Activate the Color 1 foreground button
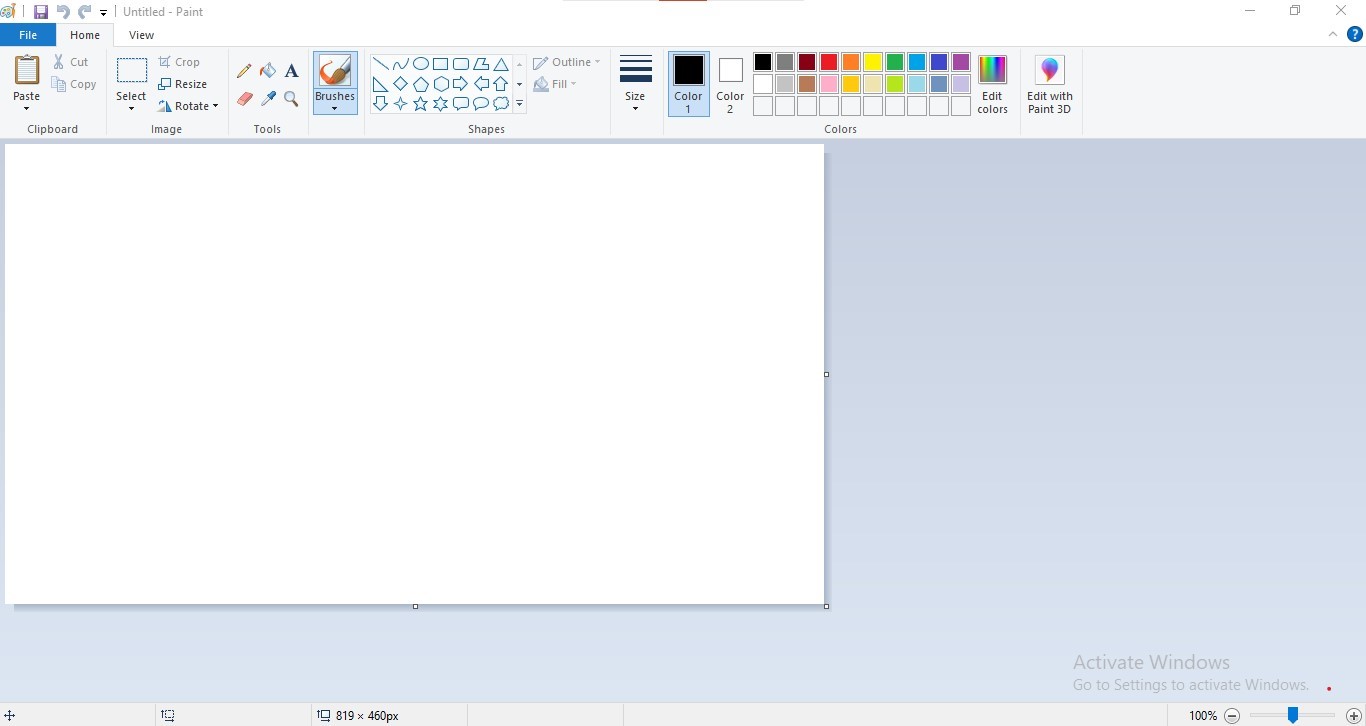Image resolution: width=1366 pixels, height=726 pixels. pyautogui.click(x=688, y=83)
